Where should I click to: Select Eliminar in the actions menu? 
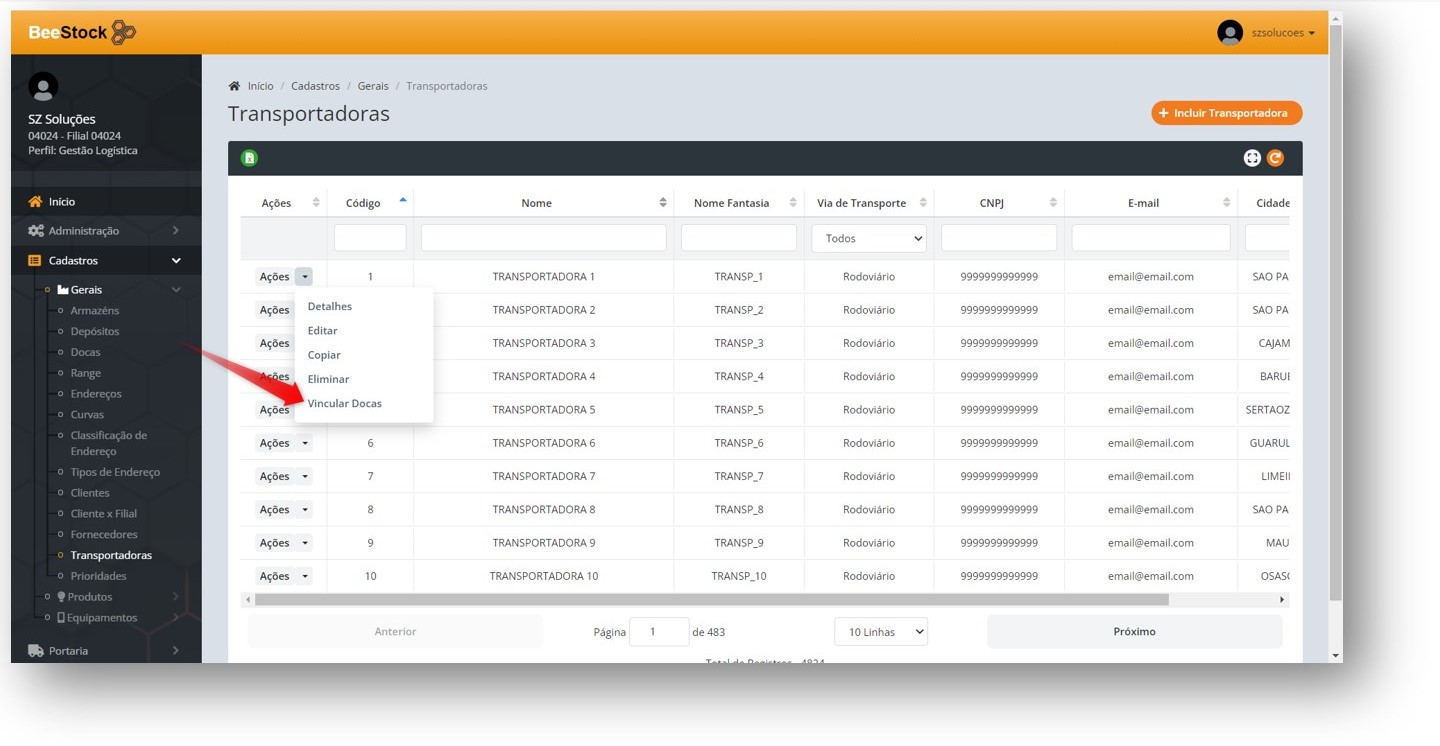click(329, 380)
